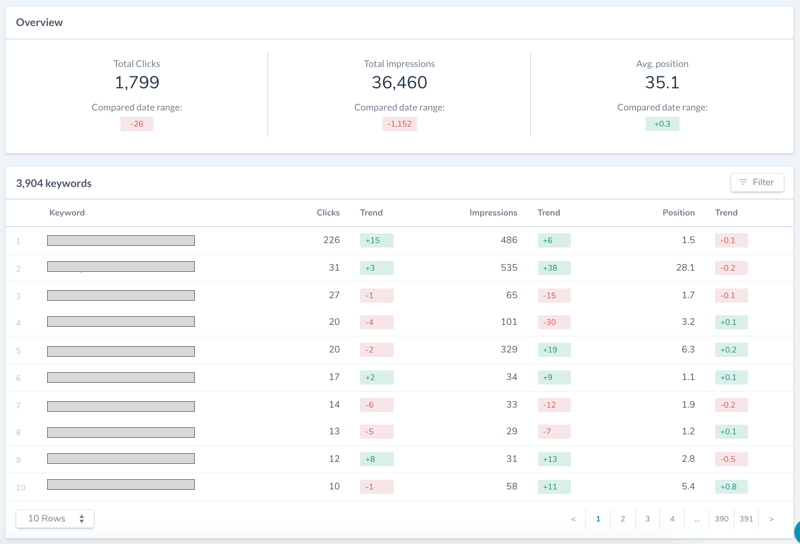Viewport: 800px width, 544px height.
Task: Click the 3,904 keywords heading
Action: [54, 183]
